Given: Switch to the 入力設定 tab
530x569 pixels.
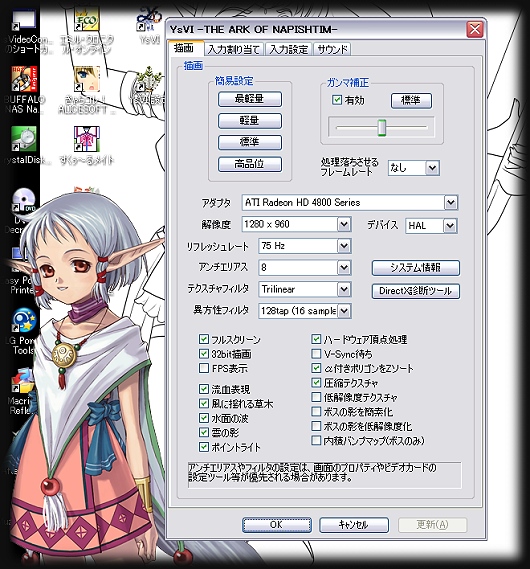Looking at the screenshot, I should pyautogui.click(x=289, y=49).
